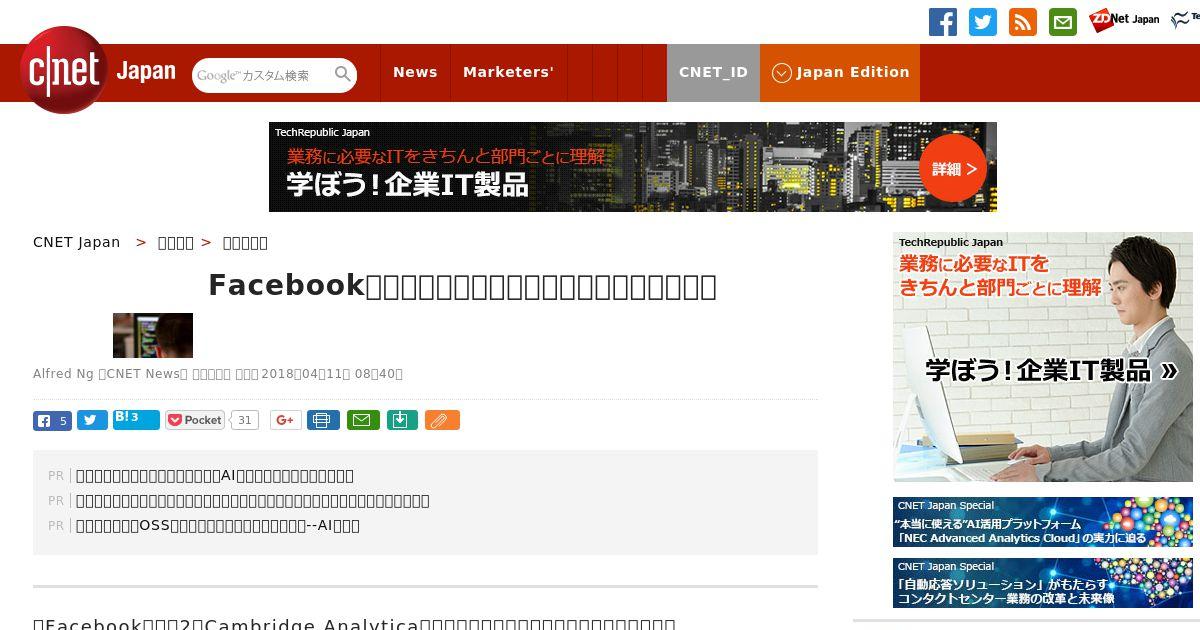Print the article with the printer icon

pos(323,420)
